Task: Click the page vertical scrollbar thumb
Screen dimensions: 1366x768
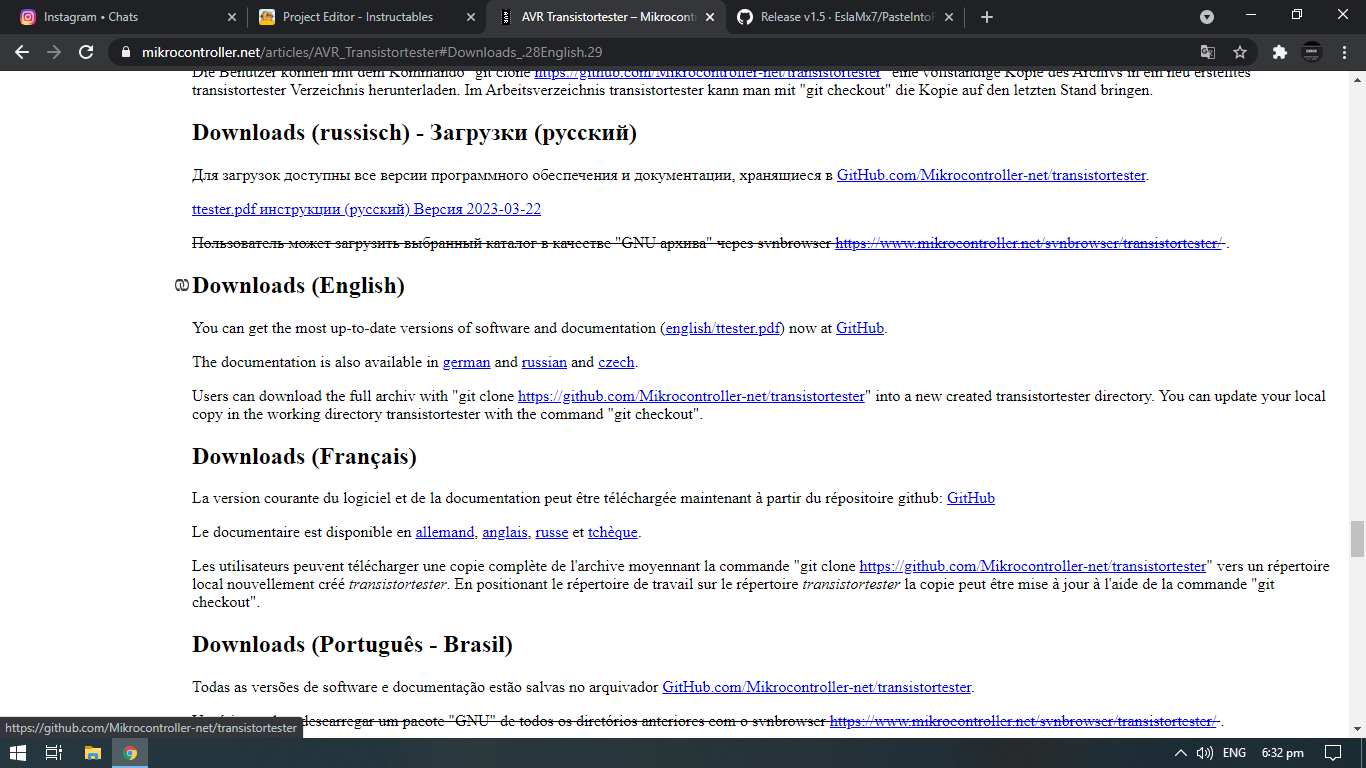Action: click(1357, 539)
